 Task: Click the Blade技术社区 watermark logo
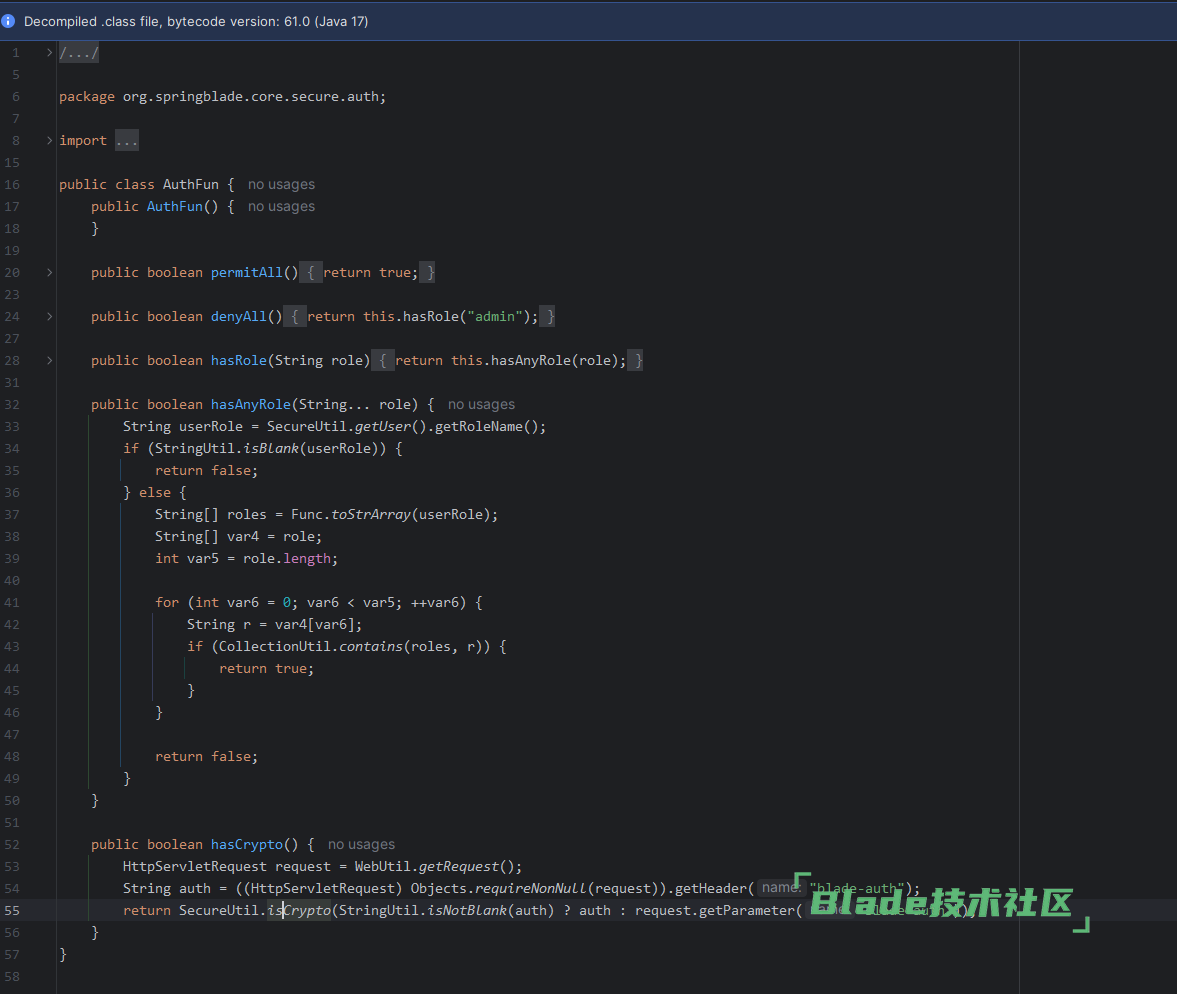[x=940, y=903]
